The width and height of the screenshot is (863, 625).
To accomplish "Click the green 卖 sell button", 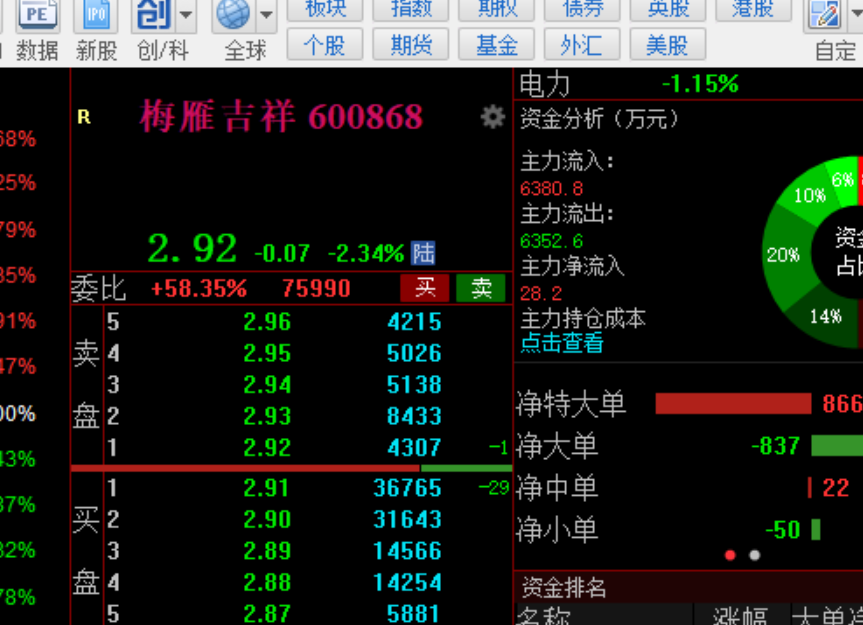I will click(481, 288).
